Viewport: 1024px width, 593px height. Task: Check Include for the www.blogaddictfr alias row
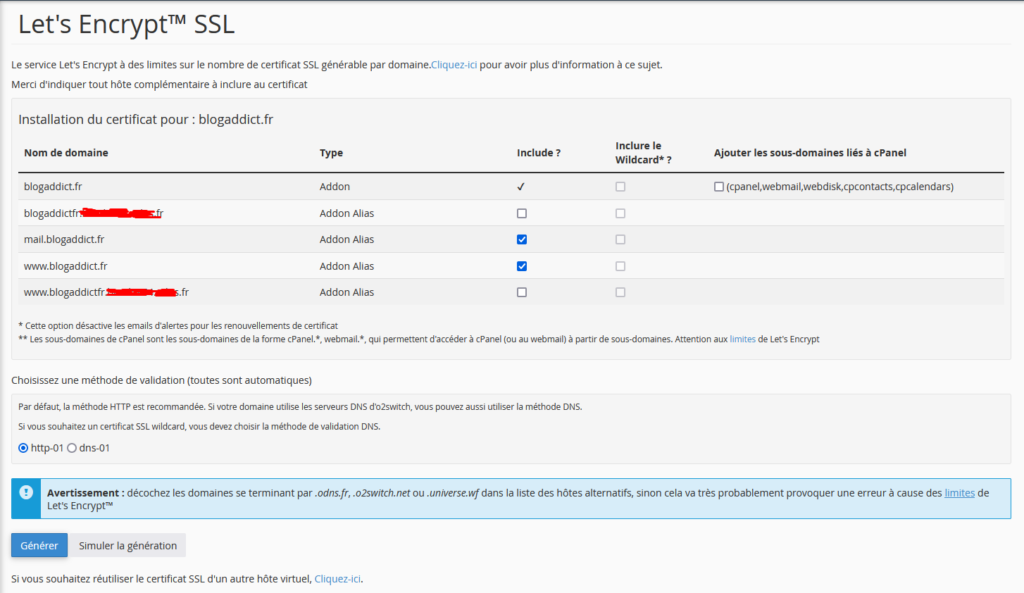(522, 293)
